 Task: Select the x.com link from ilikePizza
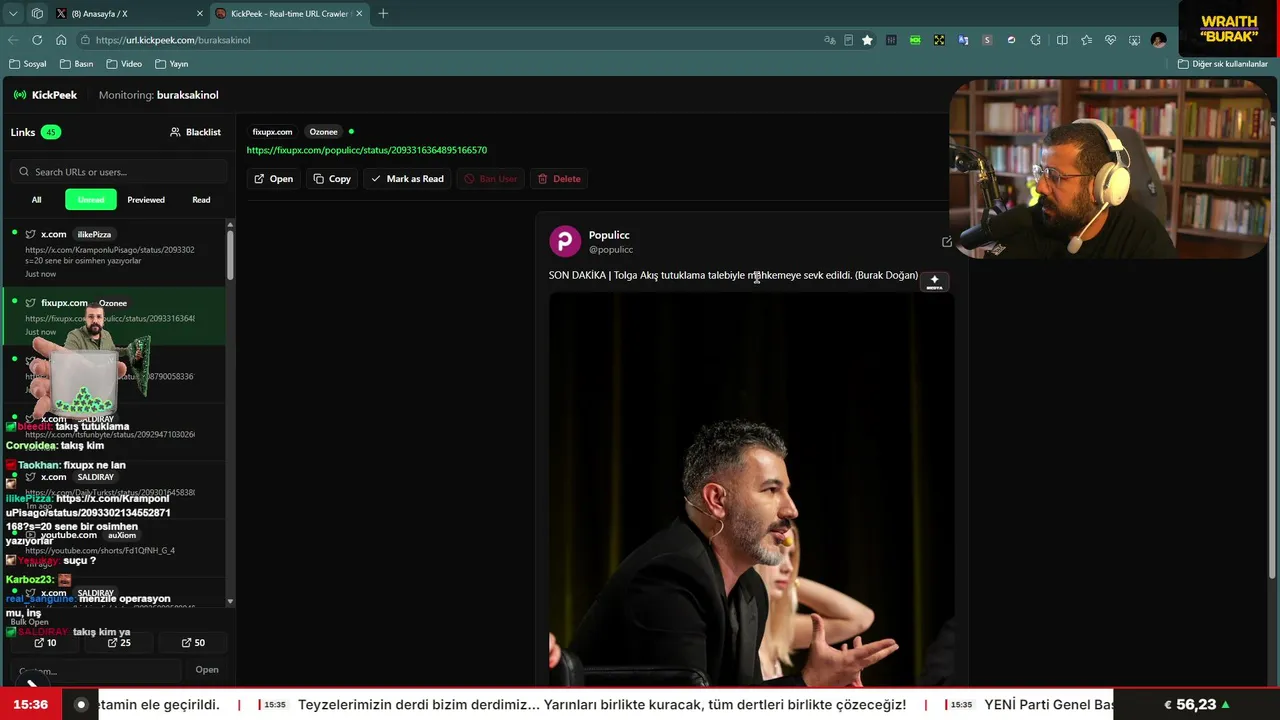tap(114, 254)
